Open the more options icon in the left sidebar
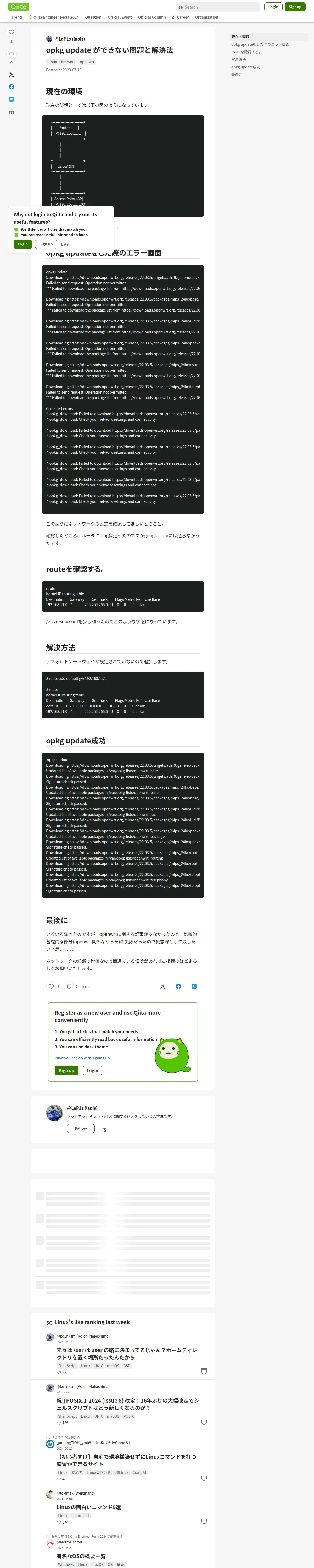This screenshot has width=314, height=1568. (x=11, y=113)
